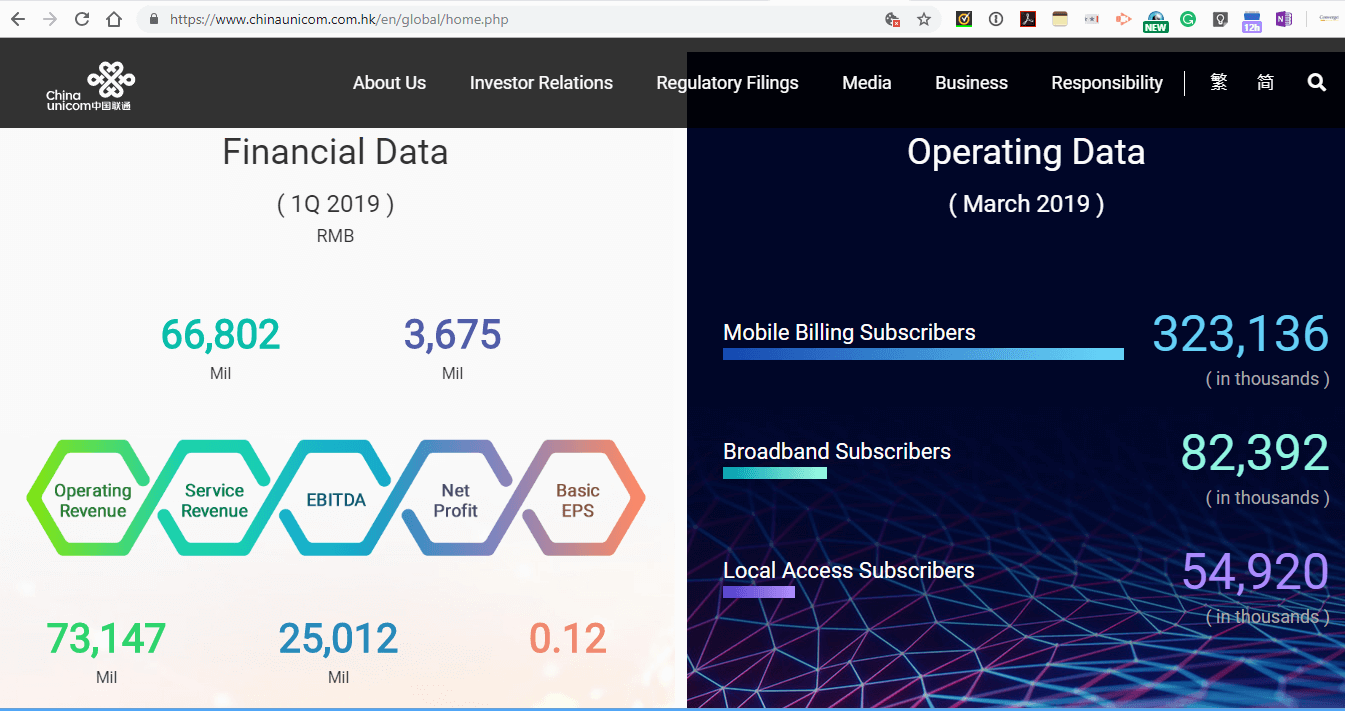Screen dimensions: 1345x711
Task: Click the purple 12h extension icon
Action: point(1251,19)
